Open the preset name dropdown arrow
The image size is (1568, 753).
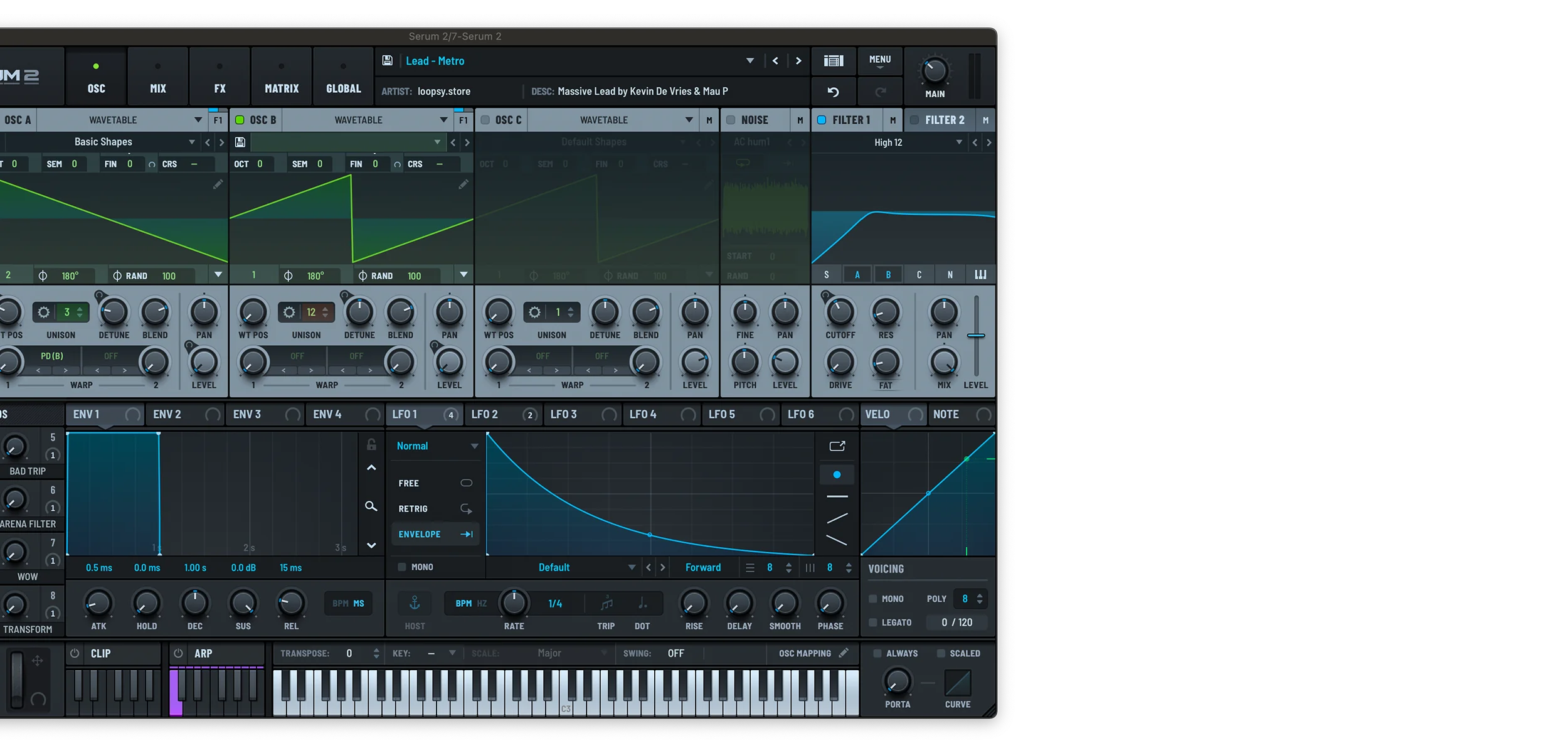click(750, 61)
